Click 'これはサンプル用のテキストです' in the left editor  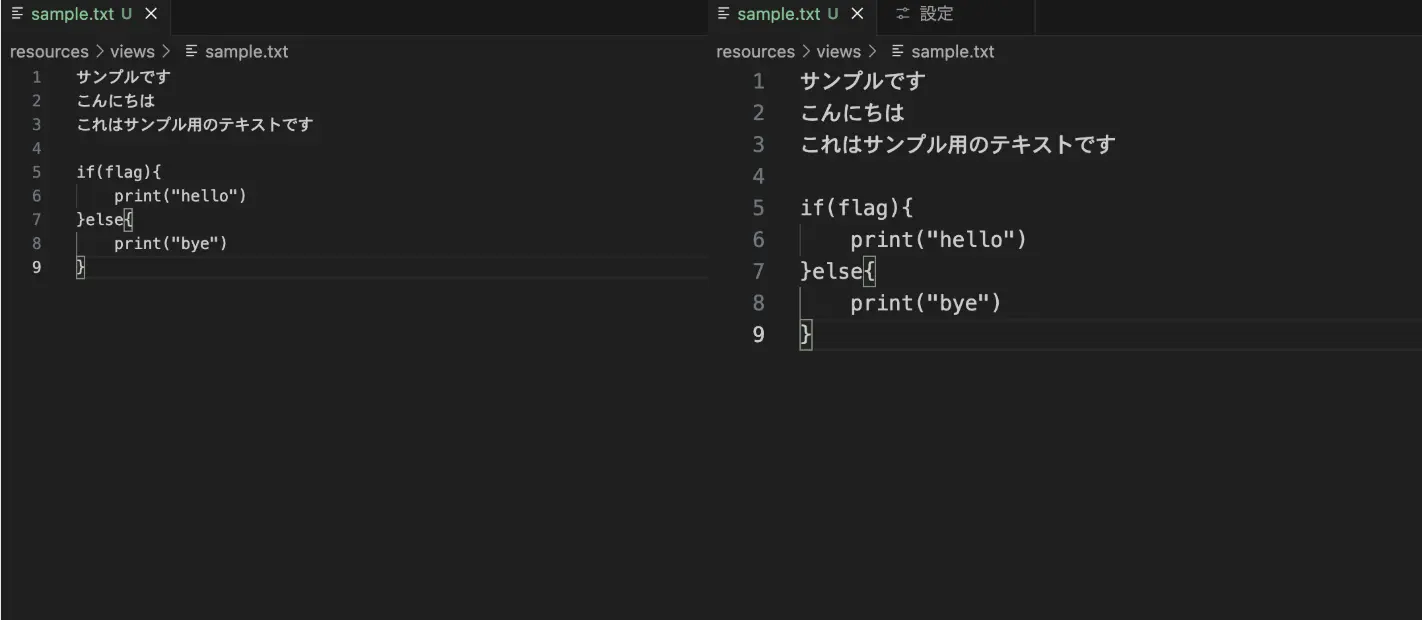pos(195,125)
